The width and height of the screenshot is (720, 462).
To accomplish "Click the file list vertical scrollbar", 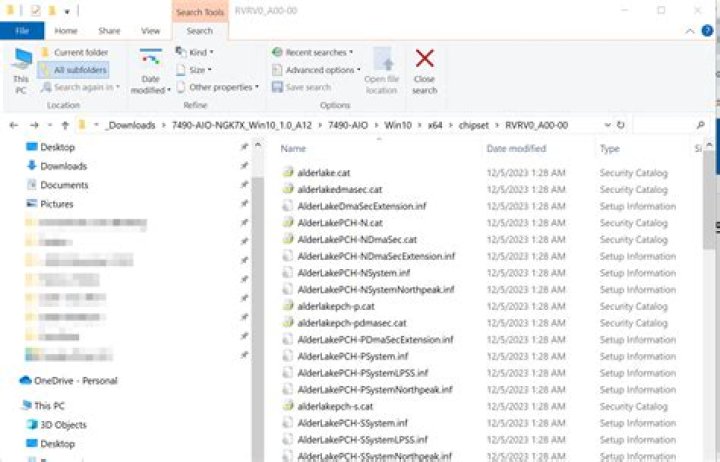I will click(709, 201).
